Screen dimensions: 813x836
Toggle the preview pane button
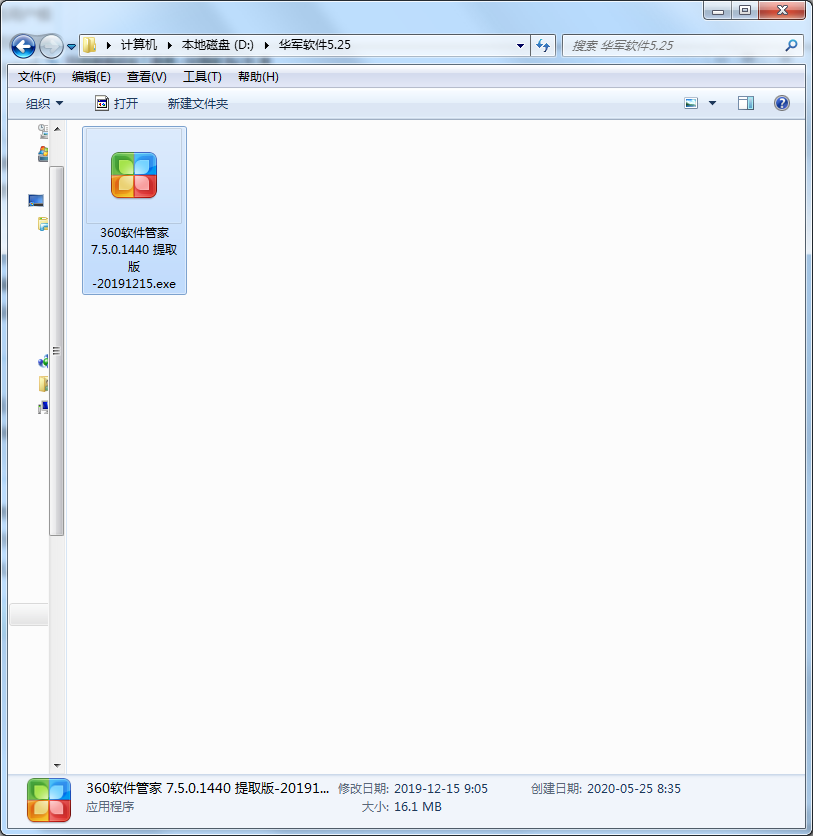coord(746,103)
